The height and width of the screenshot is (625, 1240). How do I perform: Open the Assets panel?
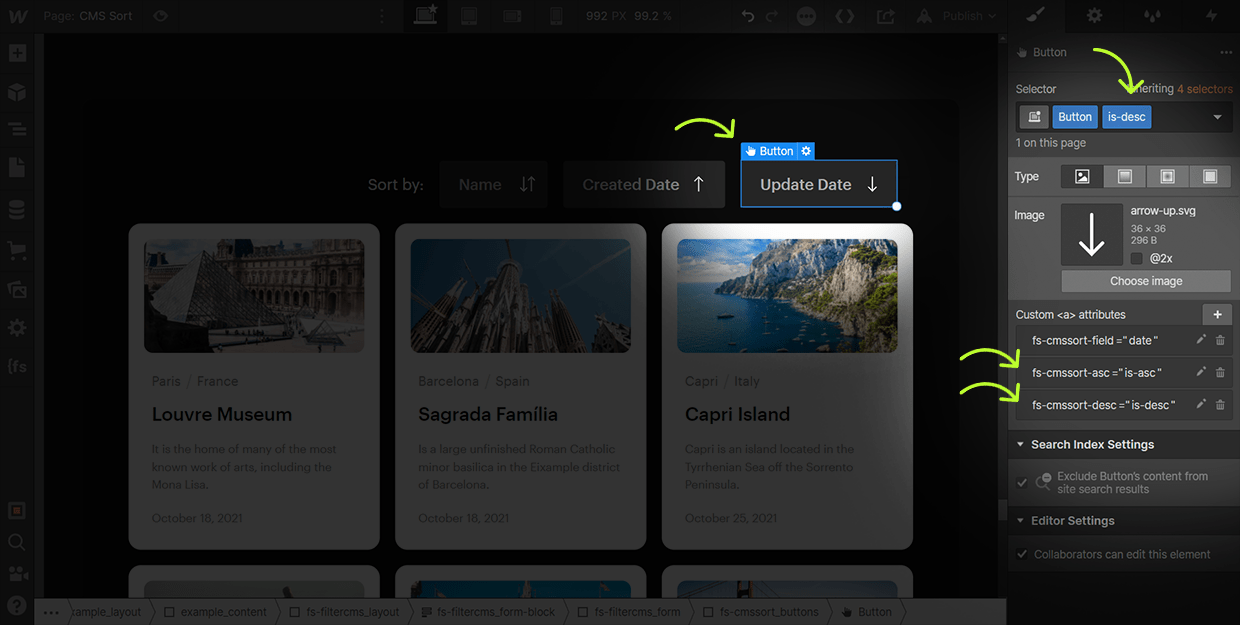click(x=17, y=289)
